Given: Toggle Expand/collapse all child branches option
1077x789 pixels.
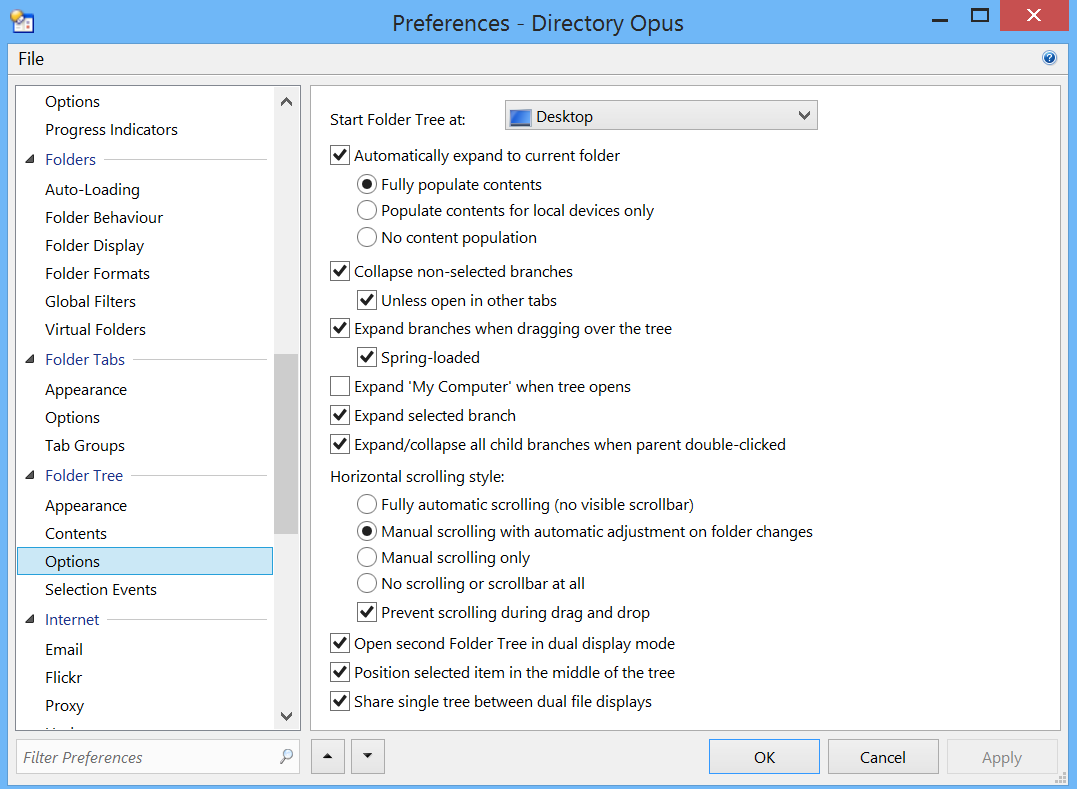Looking at the screenshot, I should pyautogui.click(x=339, y=444).
